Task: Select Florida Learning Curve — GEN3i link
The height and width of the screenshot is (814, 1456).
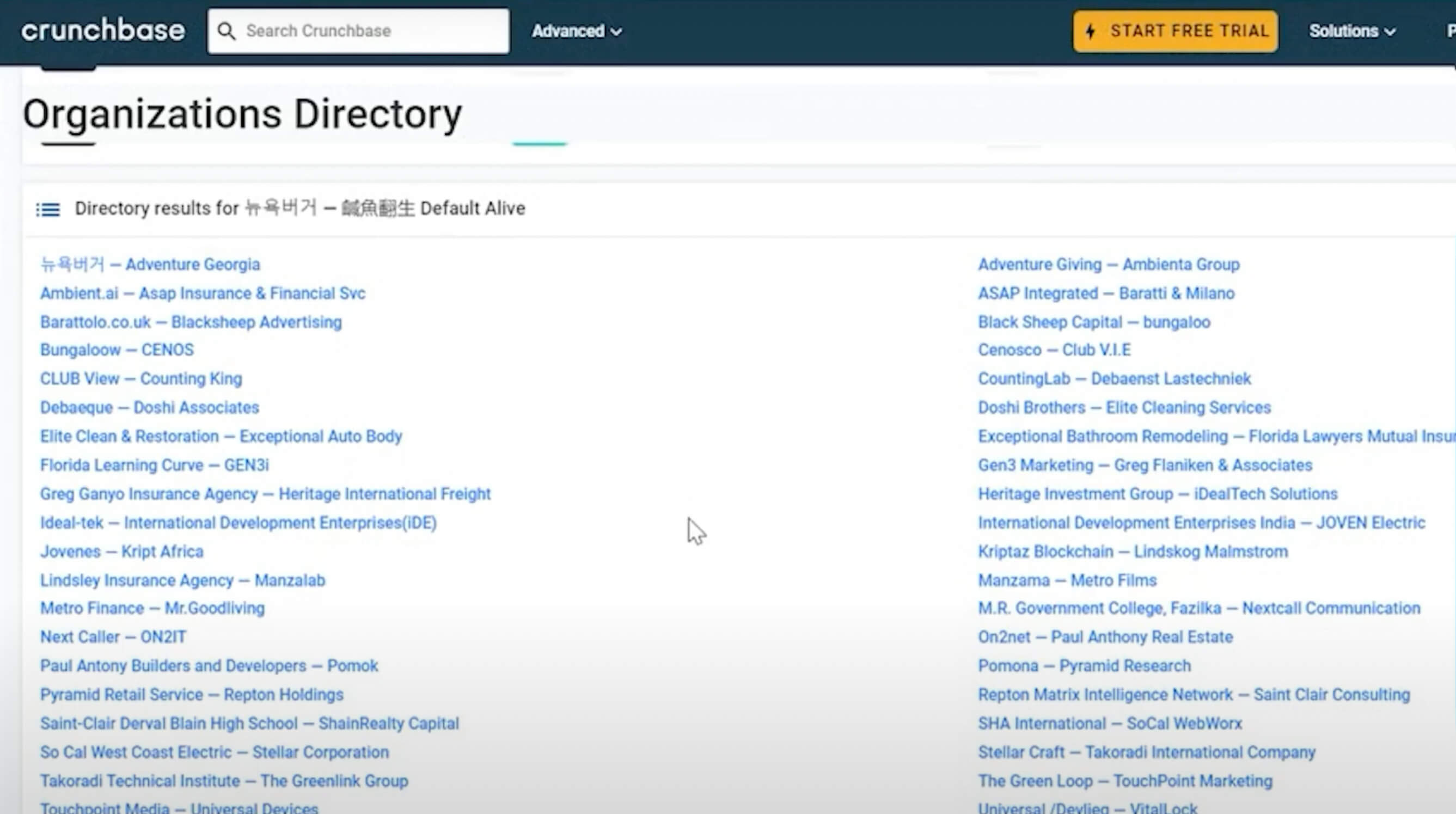Action: click(154, 465)
